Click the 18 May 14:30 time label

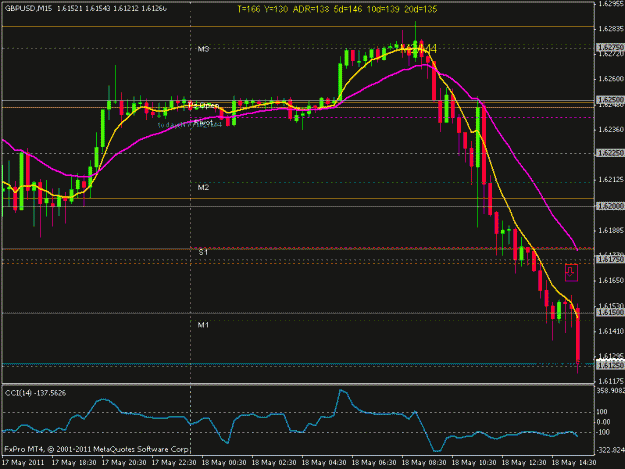tap(574, 463)
